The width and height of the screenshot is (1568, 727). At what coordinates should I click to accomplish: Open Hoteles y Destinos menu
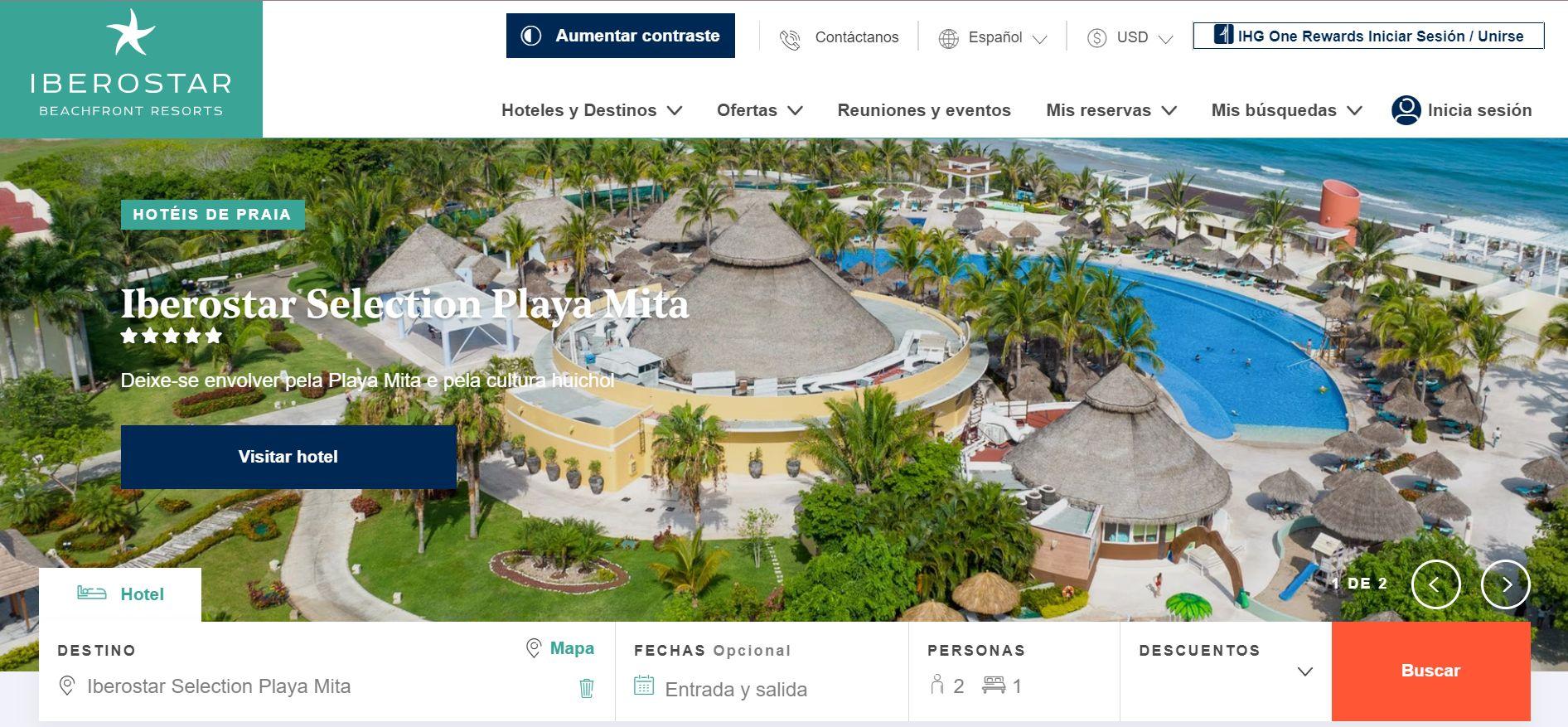592,110
